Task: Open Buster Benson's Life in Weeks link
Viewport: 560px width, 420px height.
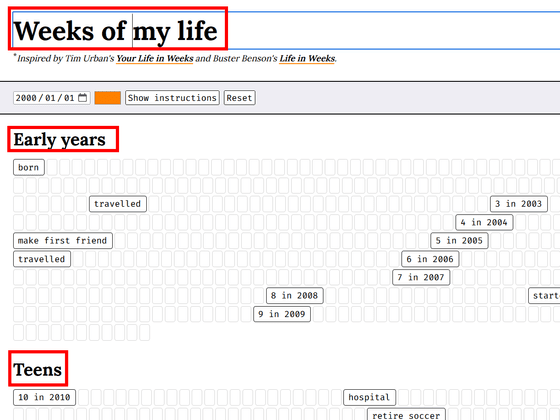Action: pos(307,59)
